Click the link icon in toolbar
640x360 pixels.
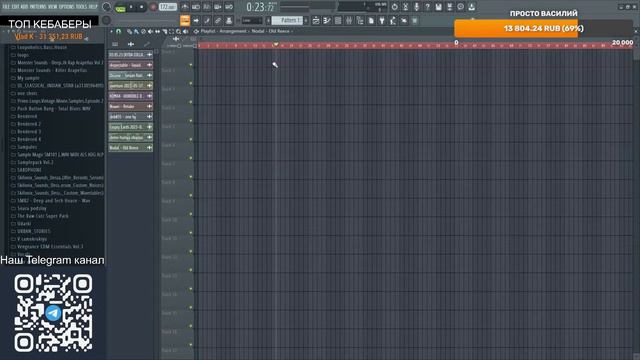coord(218,20)
